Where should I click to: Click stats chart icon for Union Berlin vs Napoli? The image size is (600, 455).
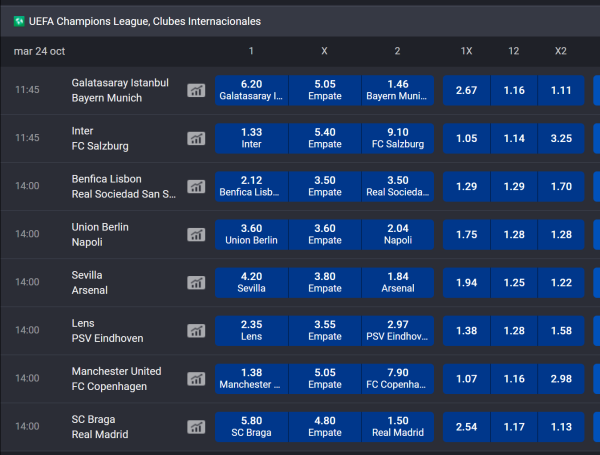[x=196, y=234]
